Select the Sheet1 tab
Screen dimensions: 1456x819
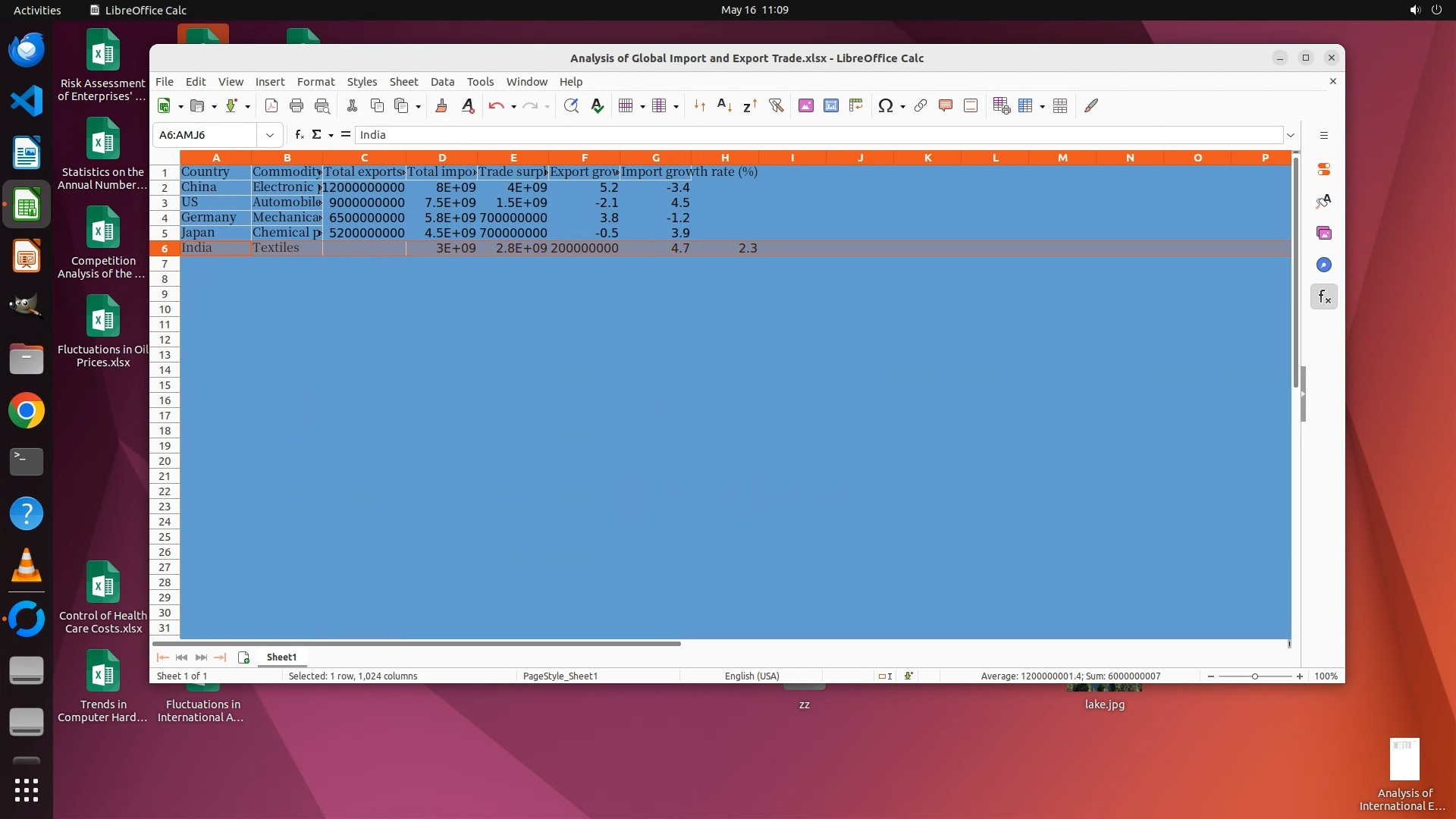pyautogui.click(x=281, y=657)
